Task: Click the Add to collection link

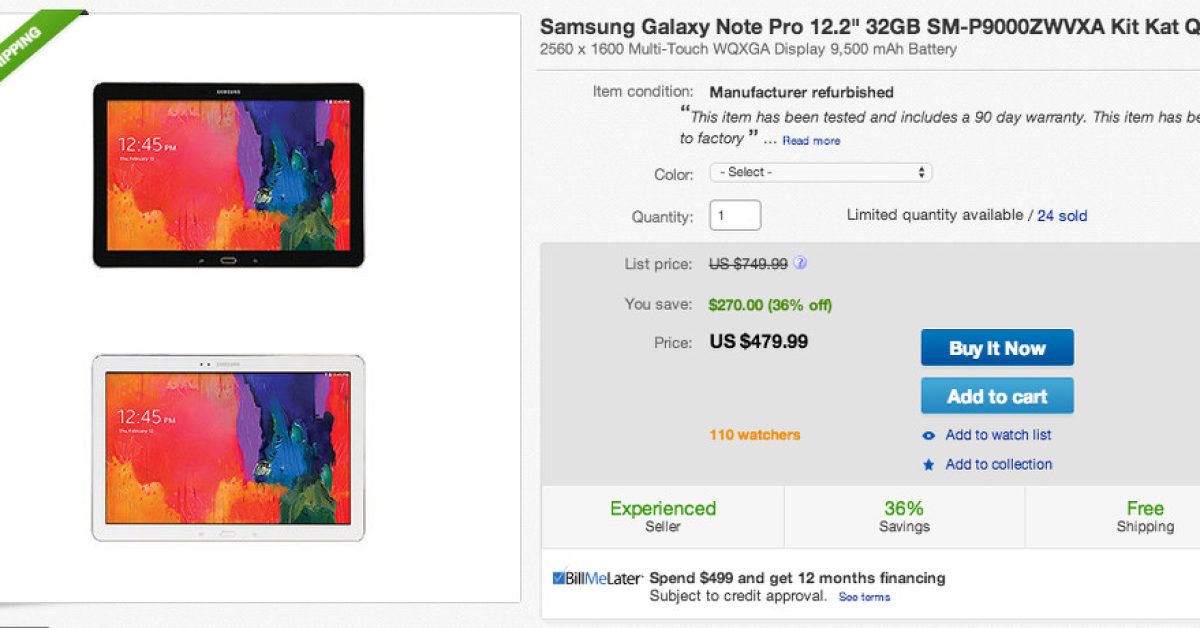Action: tap(998, 464)
